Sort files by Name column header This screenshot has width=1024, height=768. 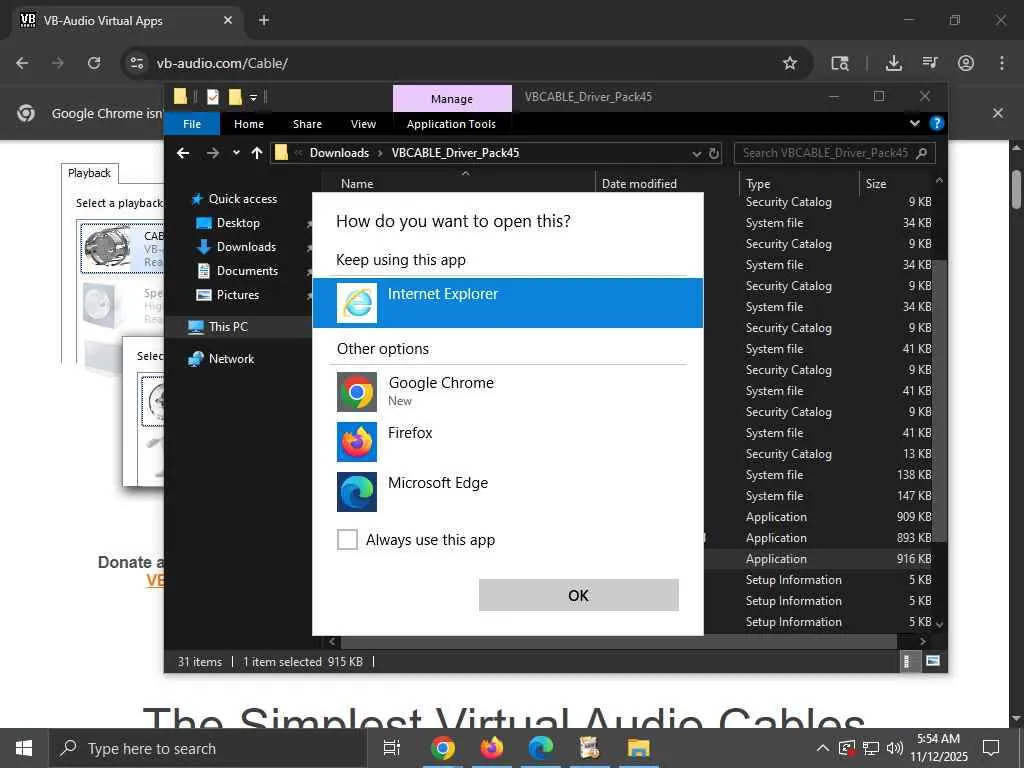pos(357,184)
